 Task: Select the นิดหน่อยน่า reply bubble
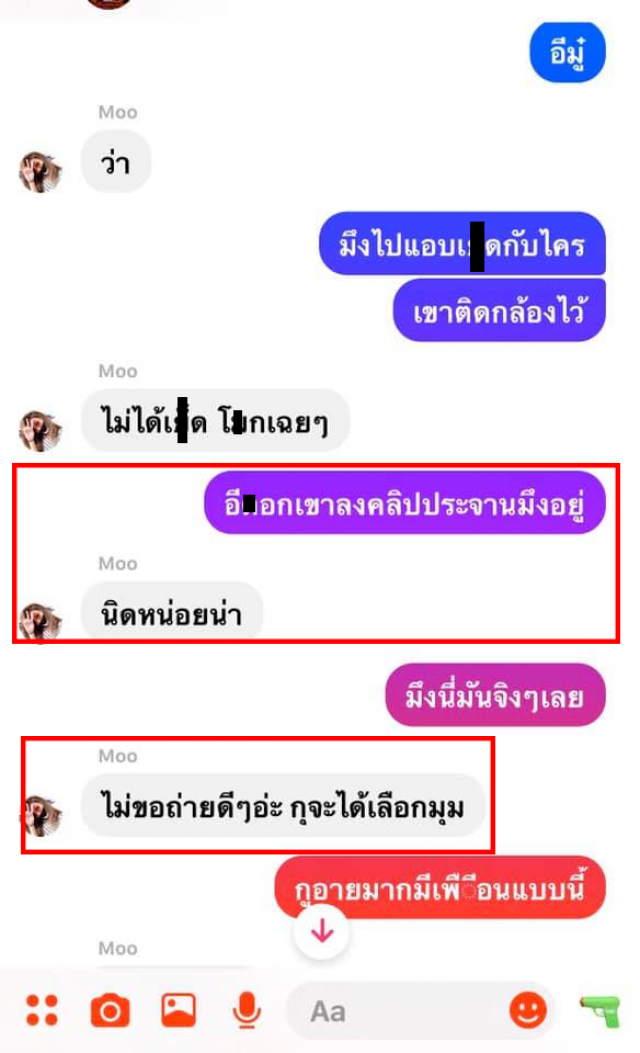point(171,612)
